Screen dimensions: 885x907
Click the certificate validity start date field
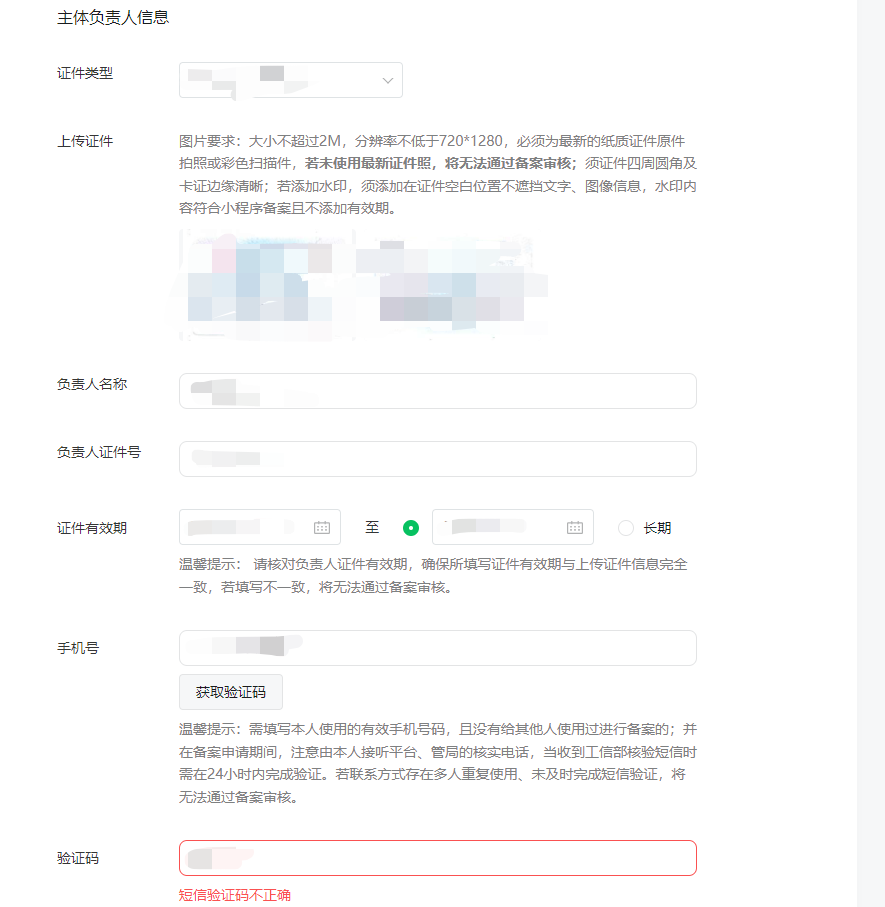pyautogui.click(x=250, y=526)
